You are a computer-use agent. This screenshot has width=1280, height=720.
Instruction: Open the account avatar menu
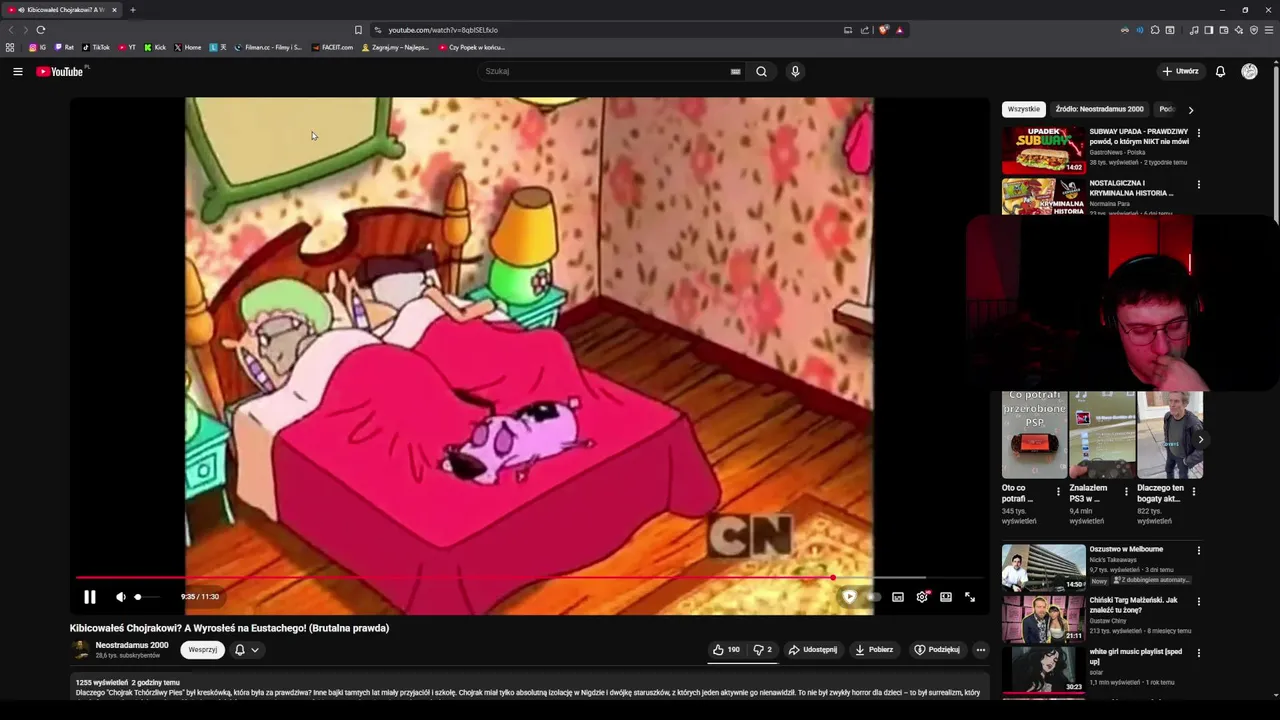[x=1249, y=71]
